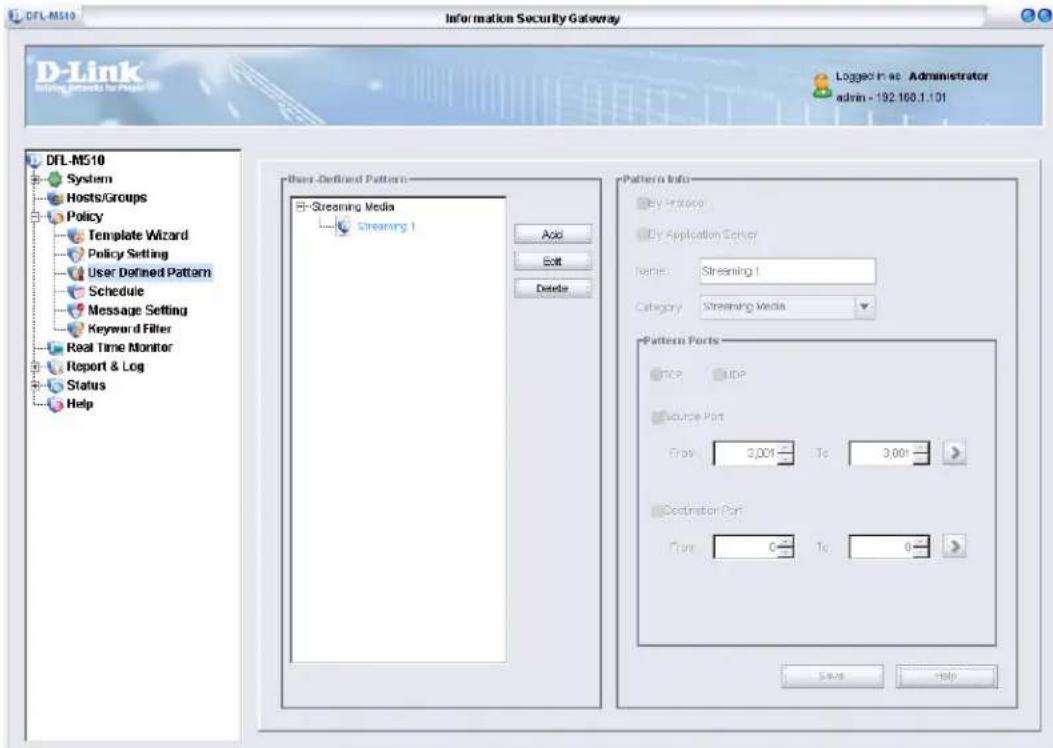Click the DFL-M510 root node icon
The height and width of the screenshot is (748, 1053).
32,160
